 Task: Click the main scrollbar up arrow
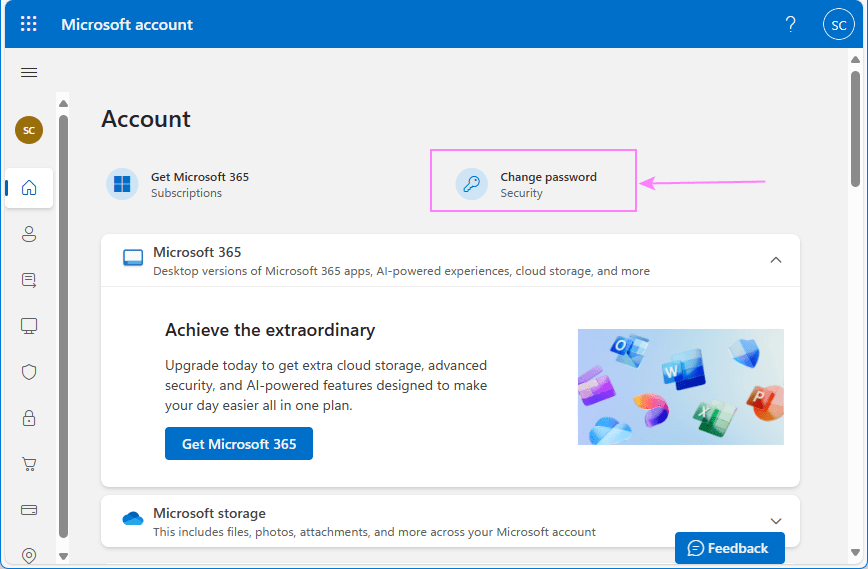855,59
